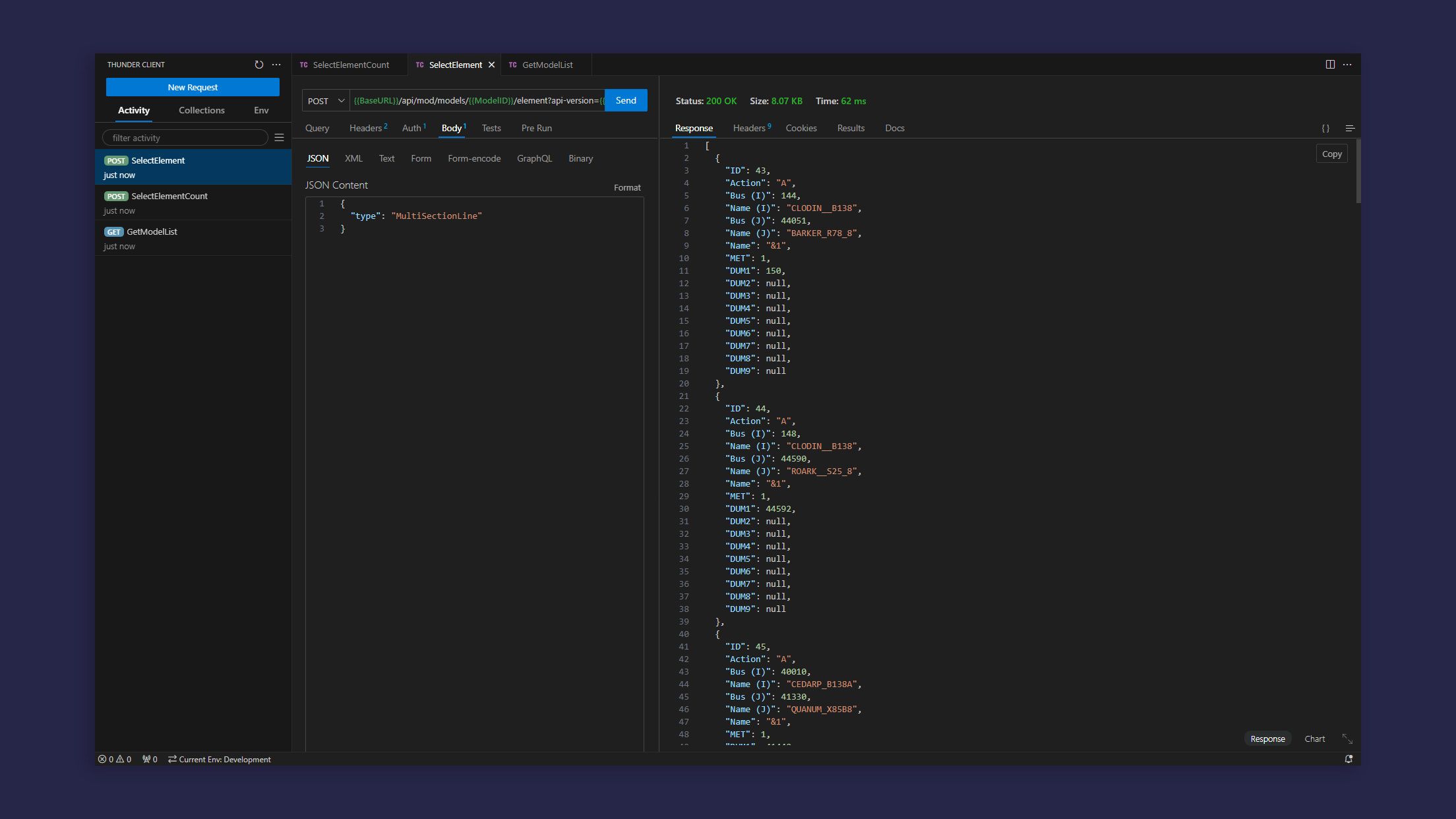The width and height of the screenshot is (1456, 819).
Task: Open the response Headers tab
Action: [x=751, y=128]
